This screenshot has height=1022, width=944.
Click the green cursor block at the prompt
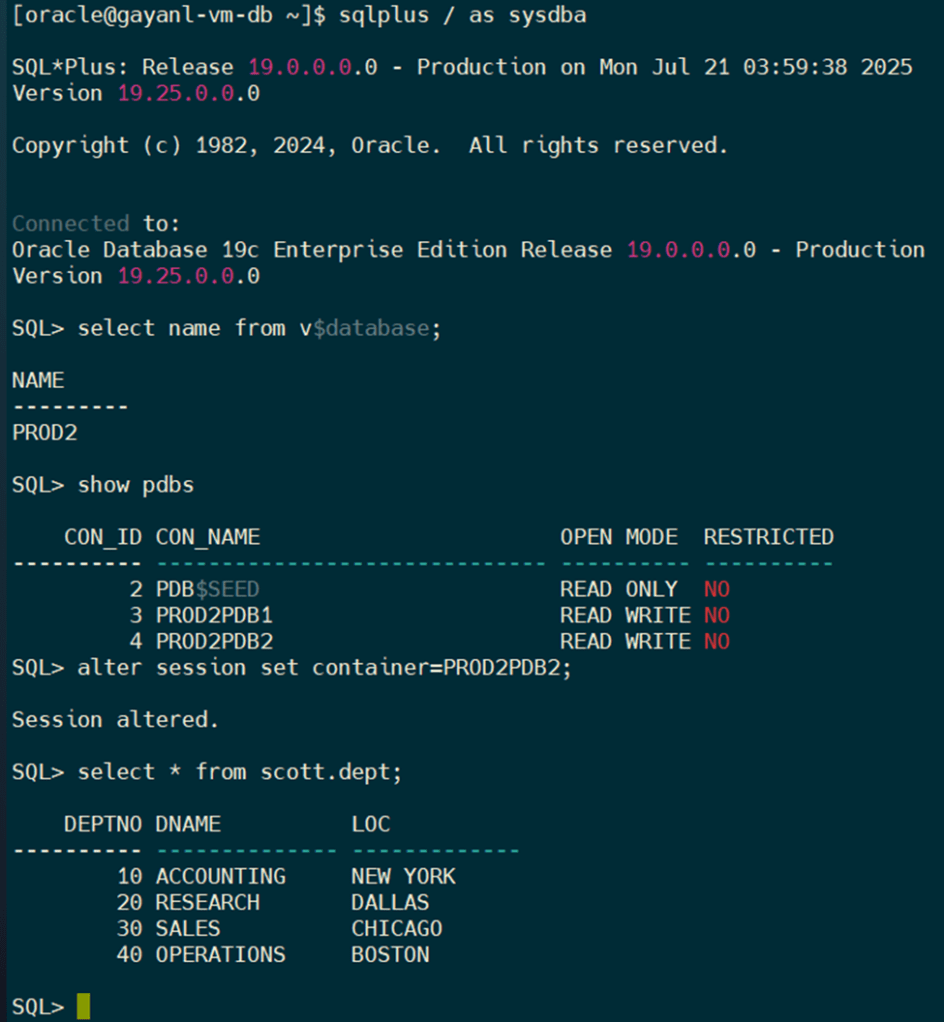click(x=83, y=1006)
